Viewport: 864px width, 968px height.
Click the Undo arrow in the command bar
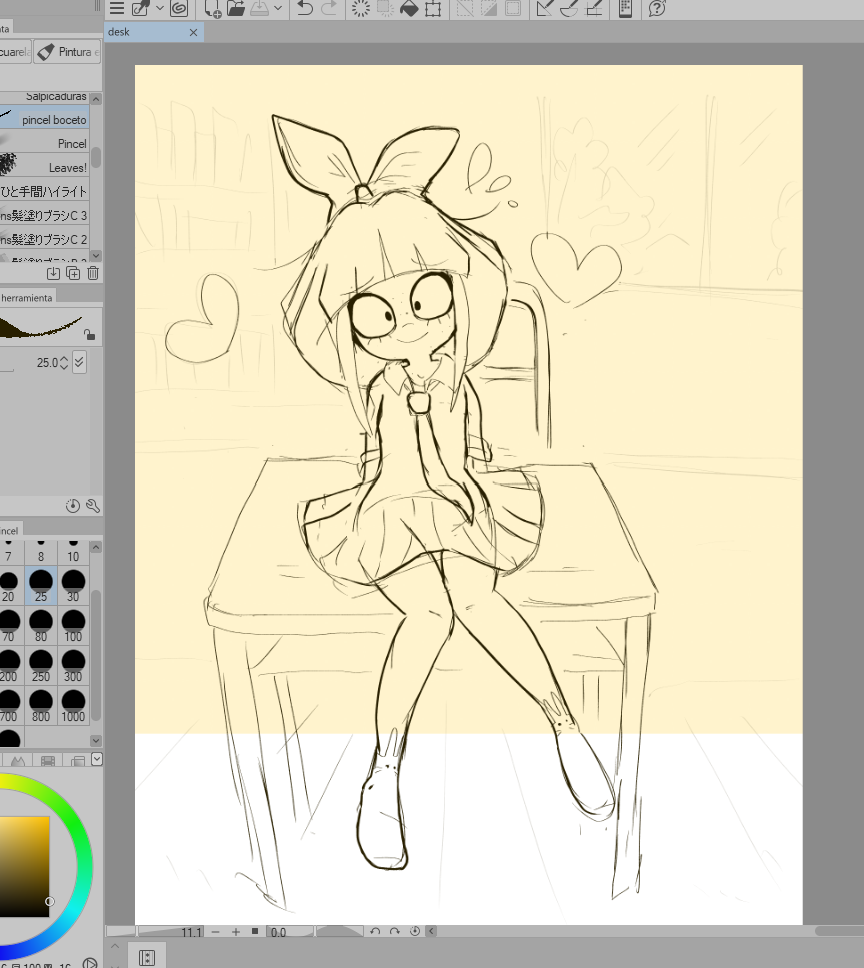point(304,9)
